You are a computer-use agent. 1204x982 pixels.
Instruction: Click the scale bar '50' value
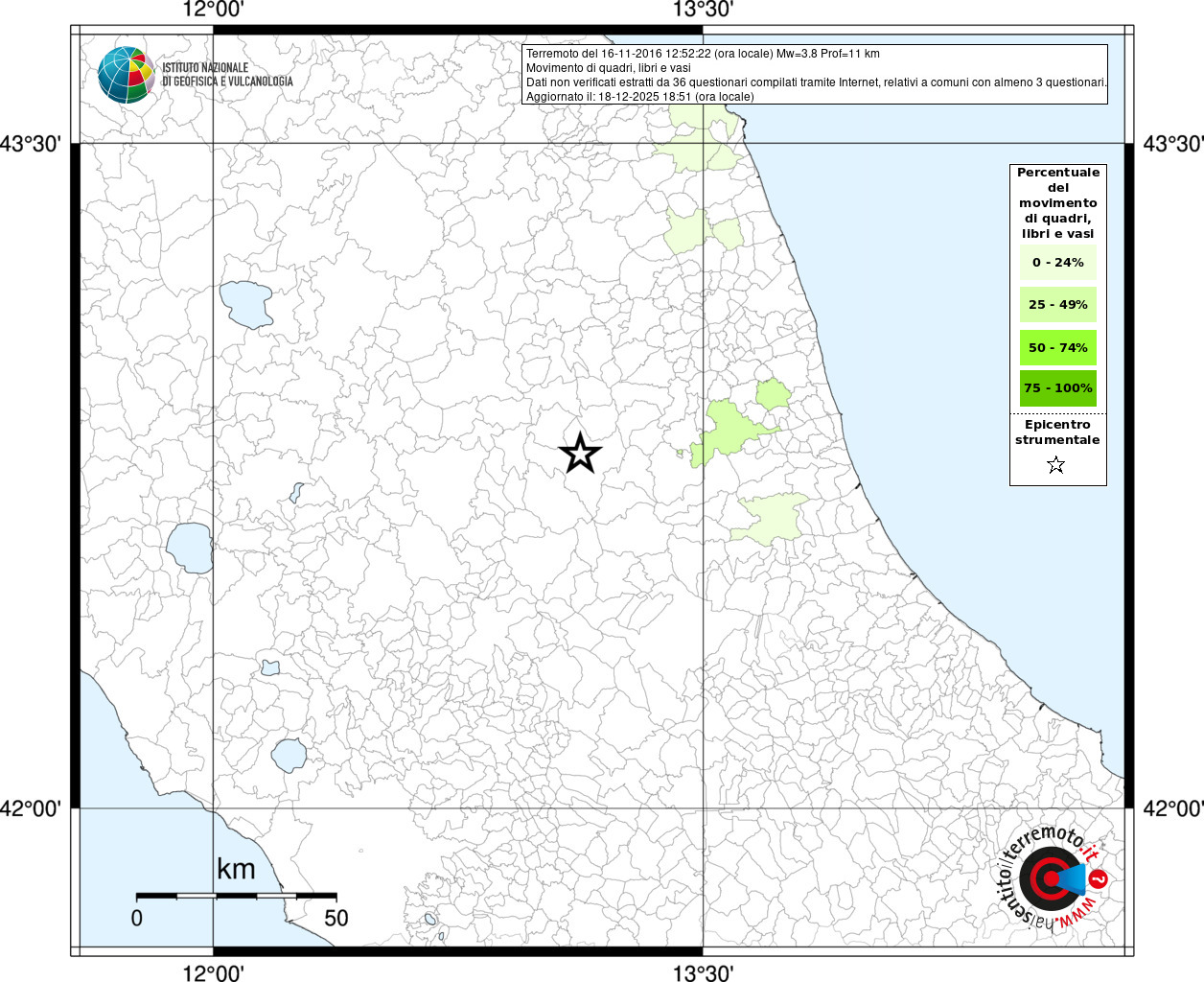click(336, 918)
